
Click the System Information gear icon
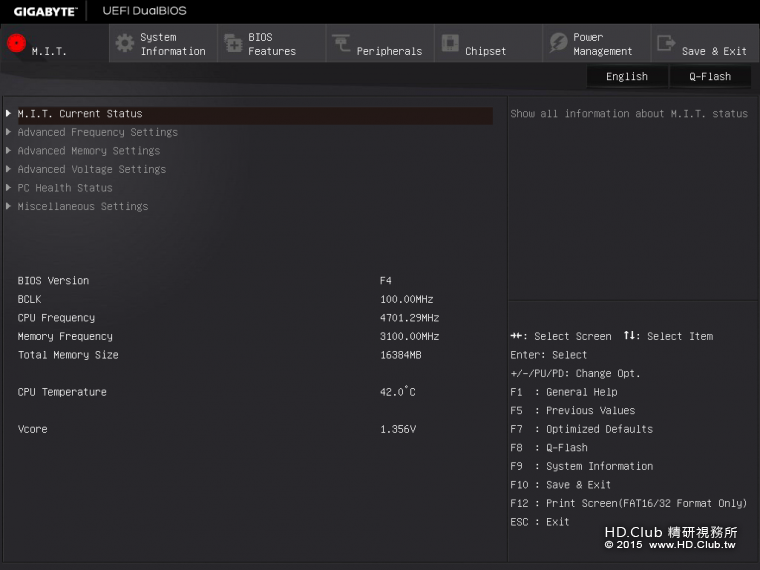[x=124, y=43]
